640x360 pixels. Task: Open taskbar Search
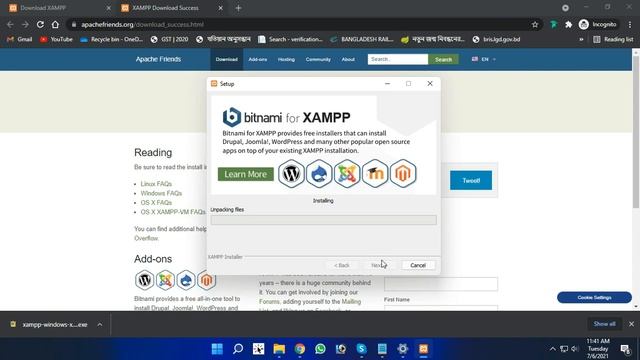pos(238,349)
